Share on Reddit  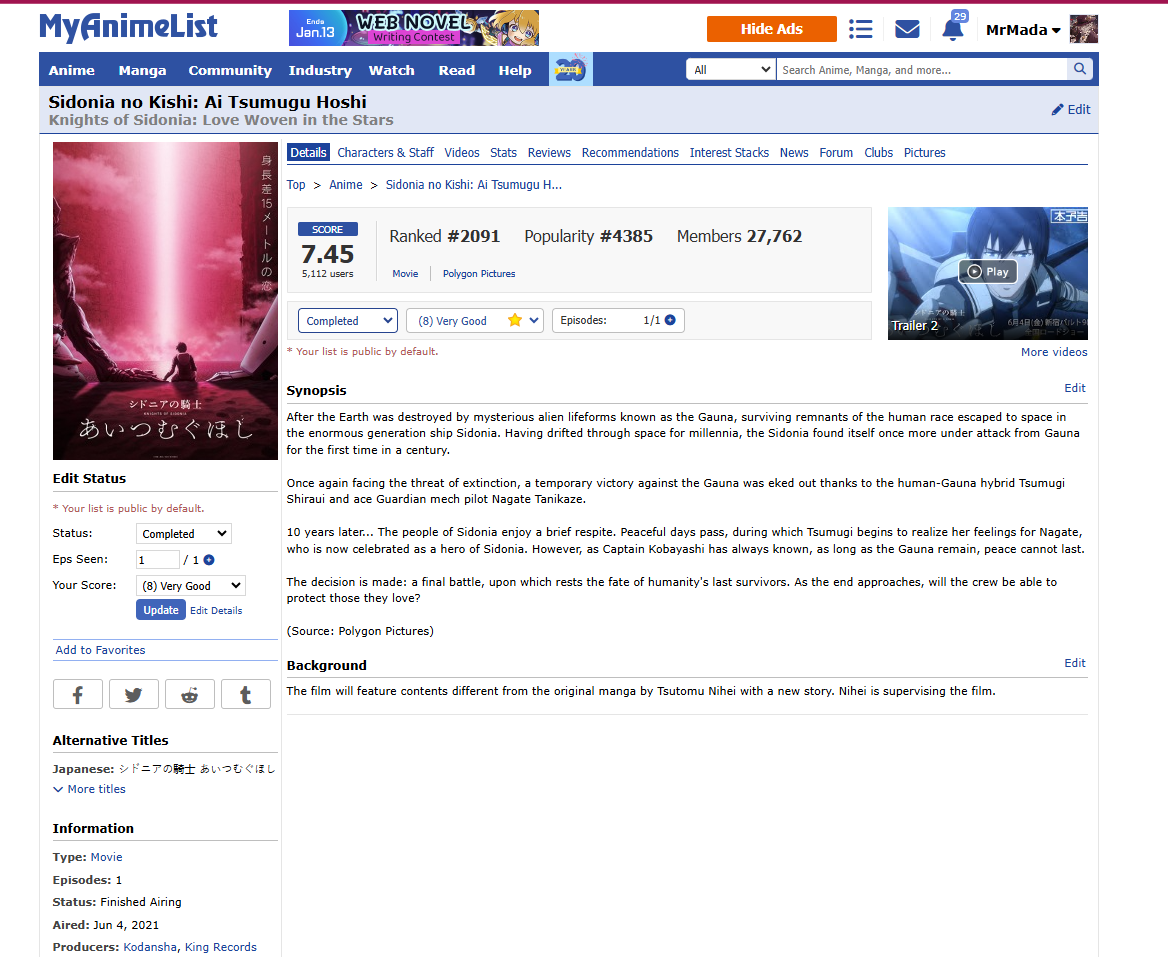click(190, 694)
